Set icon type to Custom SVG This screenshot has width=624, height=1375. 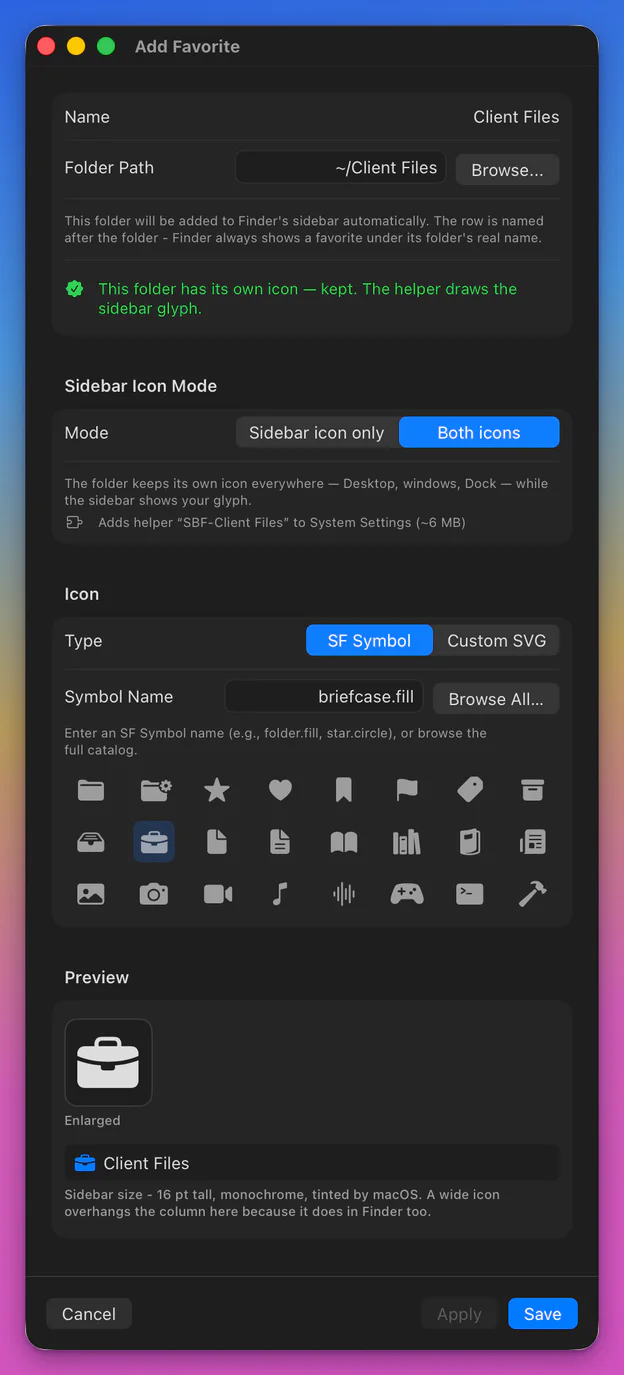[x=497, y=641]
